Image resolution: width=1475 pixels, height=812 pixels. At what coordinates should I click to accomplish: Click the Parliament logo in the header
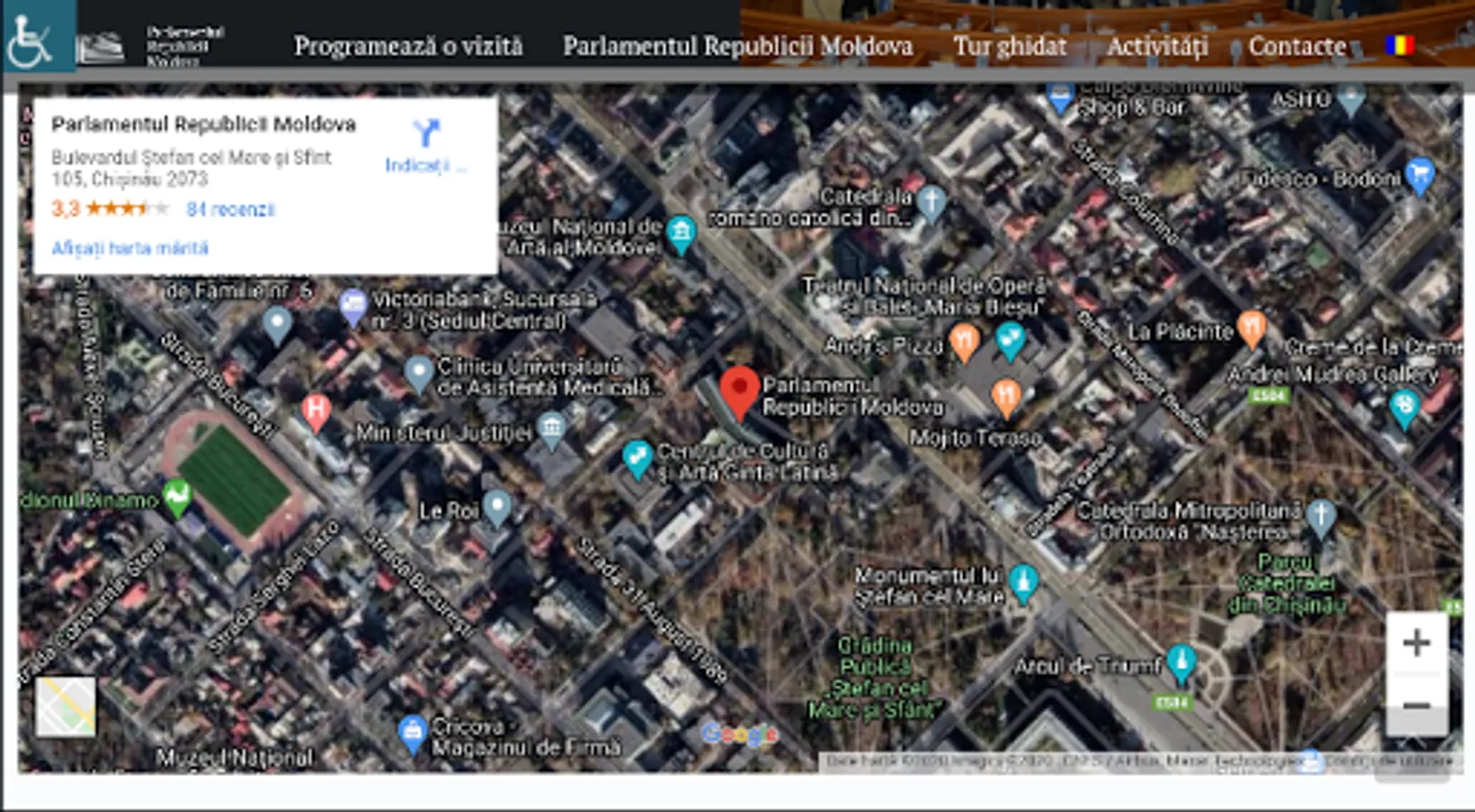coord(101,46)
